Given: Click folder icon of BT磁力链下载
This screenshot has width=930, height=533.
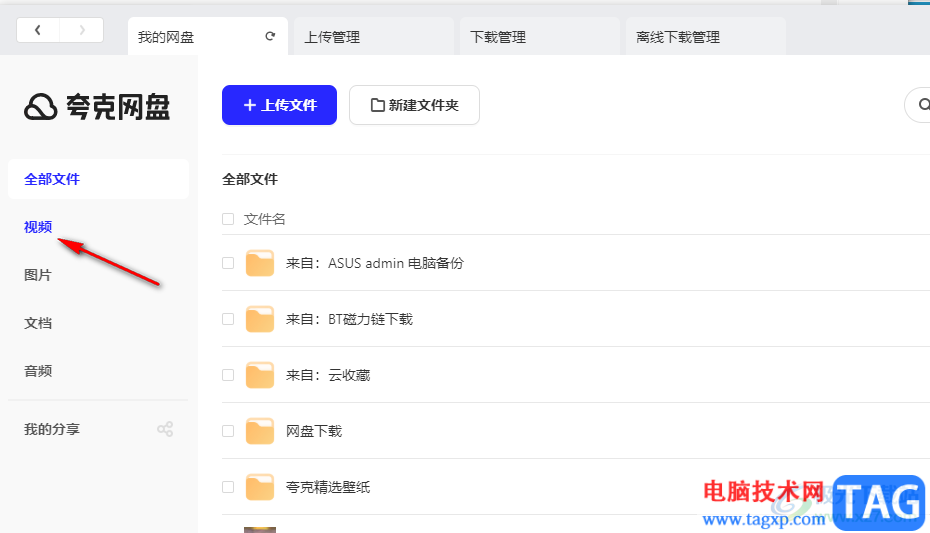Looking at the screenshot, I should (260, 319).
